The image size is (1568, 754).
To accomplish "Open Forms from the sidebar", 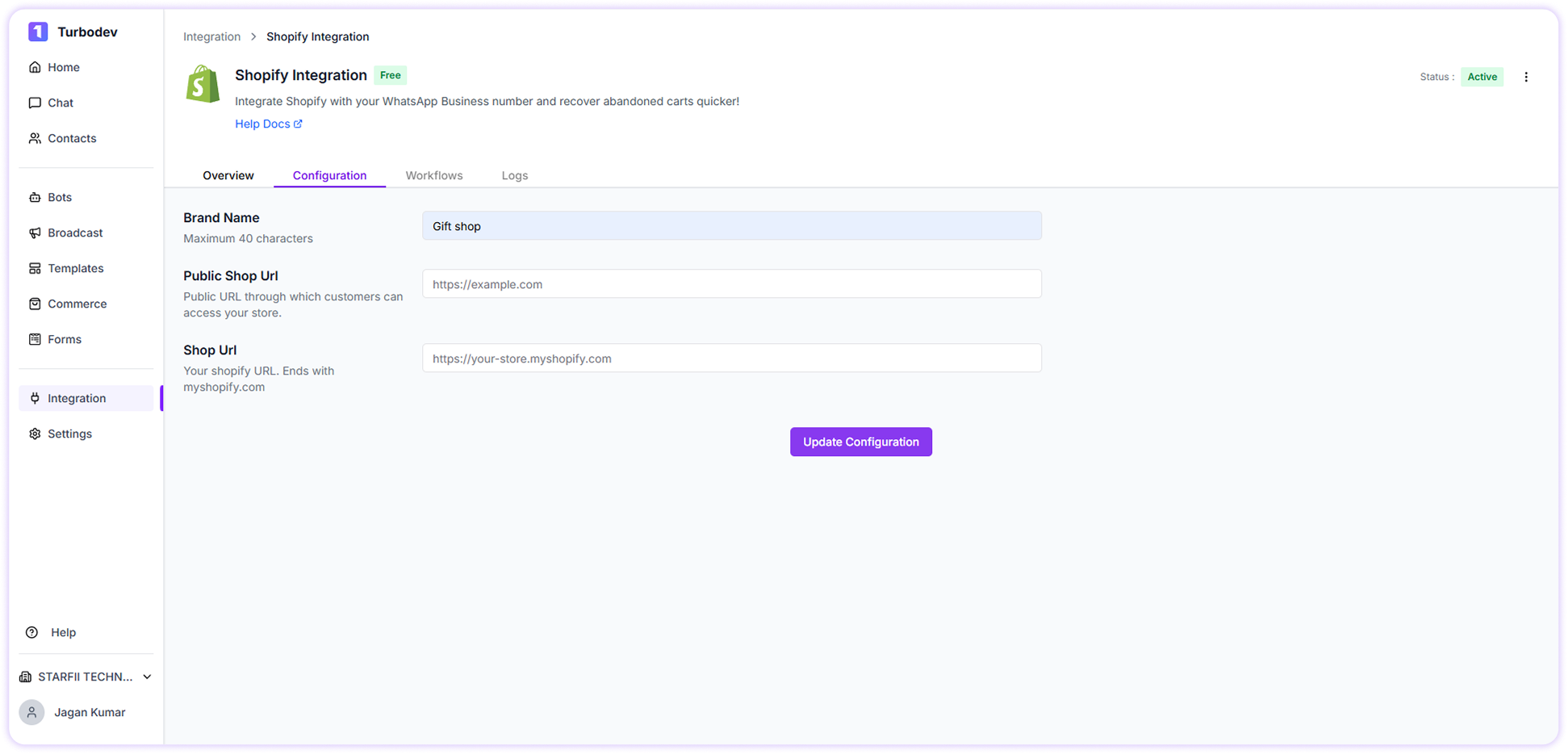I will click(65, 339).
